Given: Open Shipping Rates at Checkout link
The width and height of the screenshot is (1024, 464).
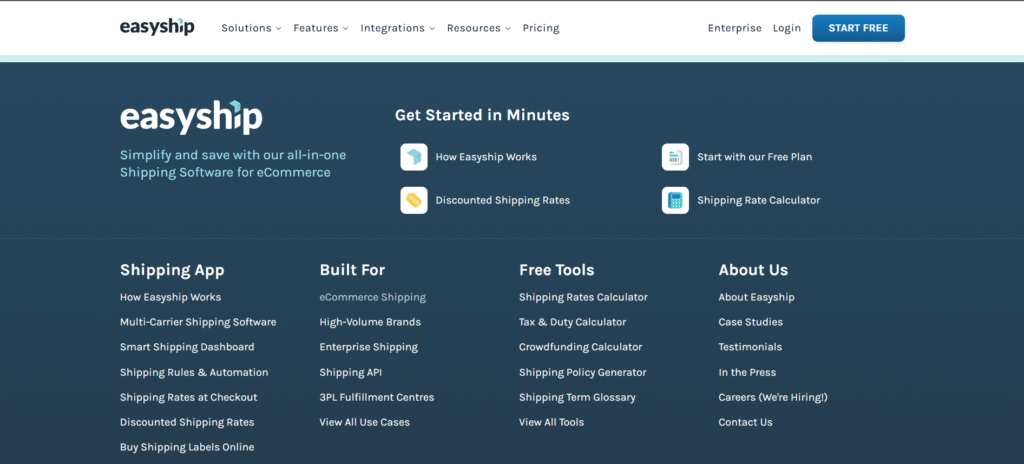Looking at the screenshot, I should [x=189, y=397].
